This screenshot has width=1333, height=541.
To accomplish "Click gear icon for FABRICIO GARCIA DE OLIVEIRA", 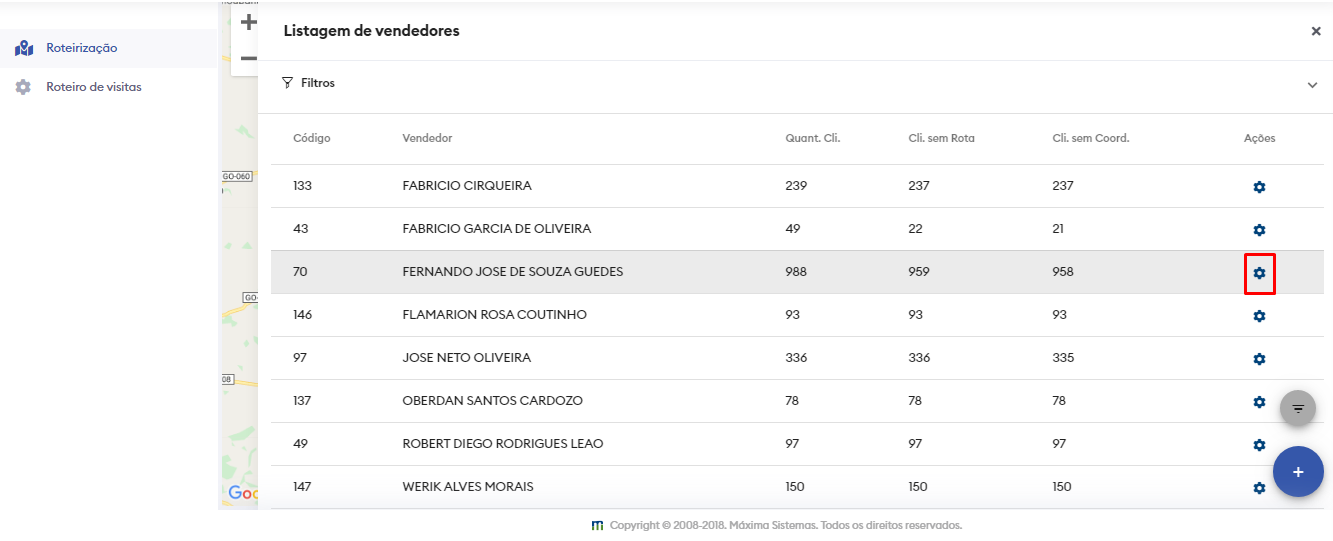I will coord(1259,230).
